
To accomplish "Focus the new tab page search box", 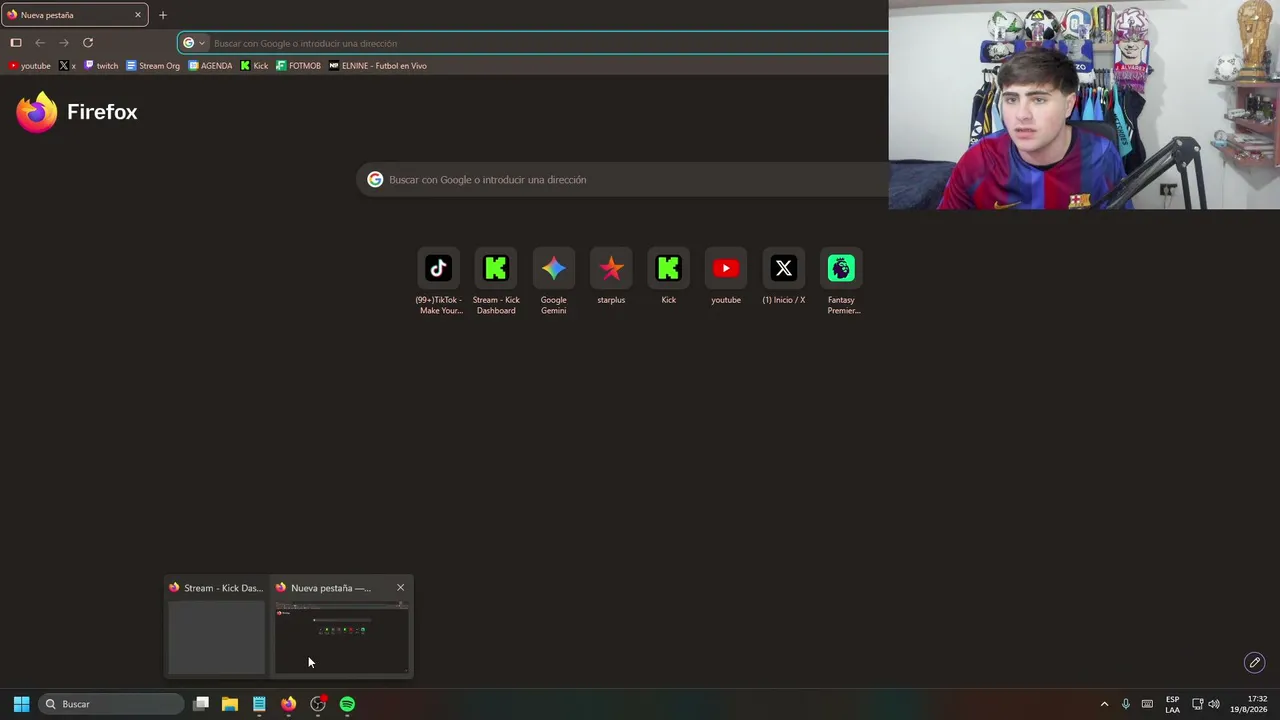I will tap(623, 180).
